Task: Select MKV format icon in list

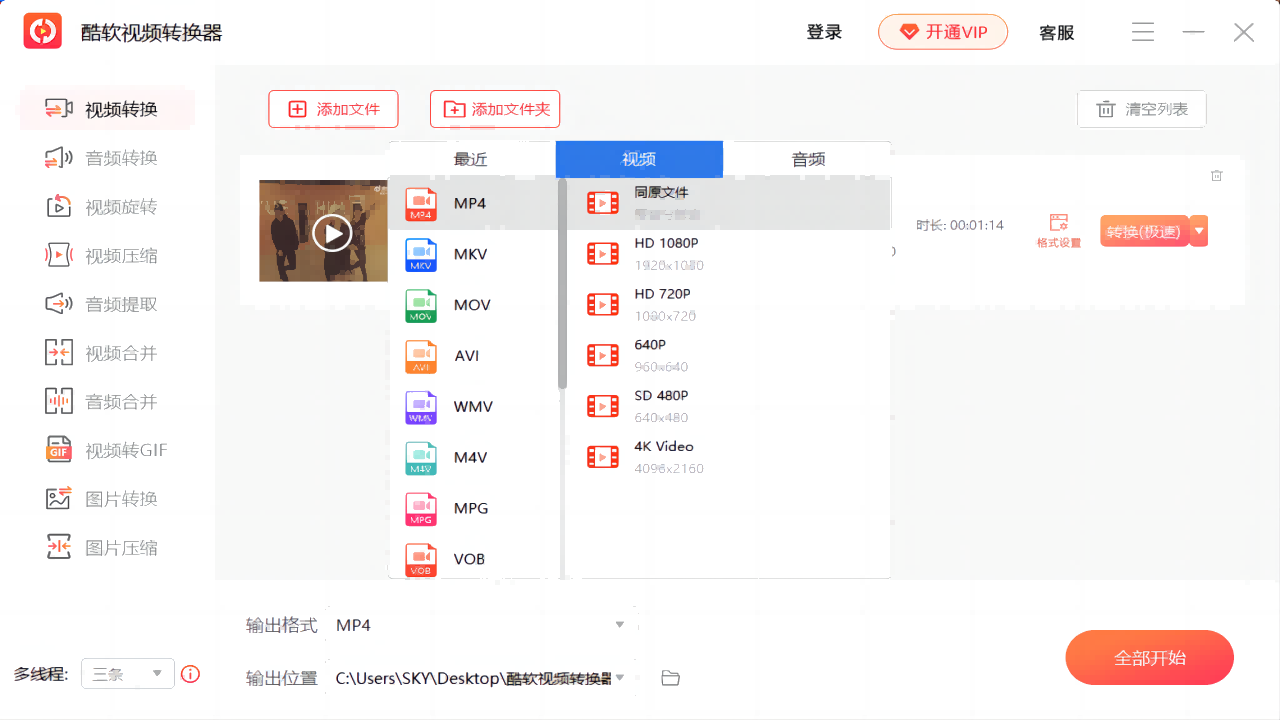Action: click(421, 255)
